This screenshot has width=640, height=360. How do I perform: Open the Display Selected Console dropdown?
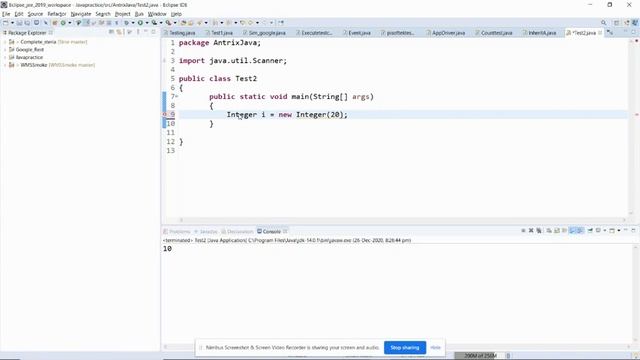coord(604,231)
